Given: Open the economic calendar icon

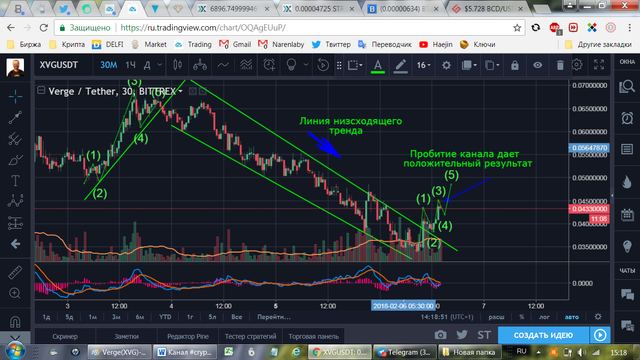Looking at the screenshot, I should 627,214.
